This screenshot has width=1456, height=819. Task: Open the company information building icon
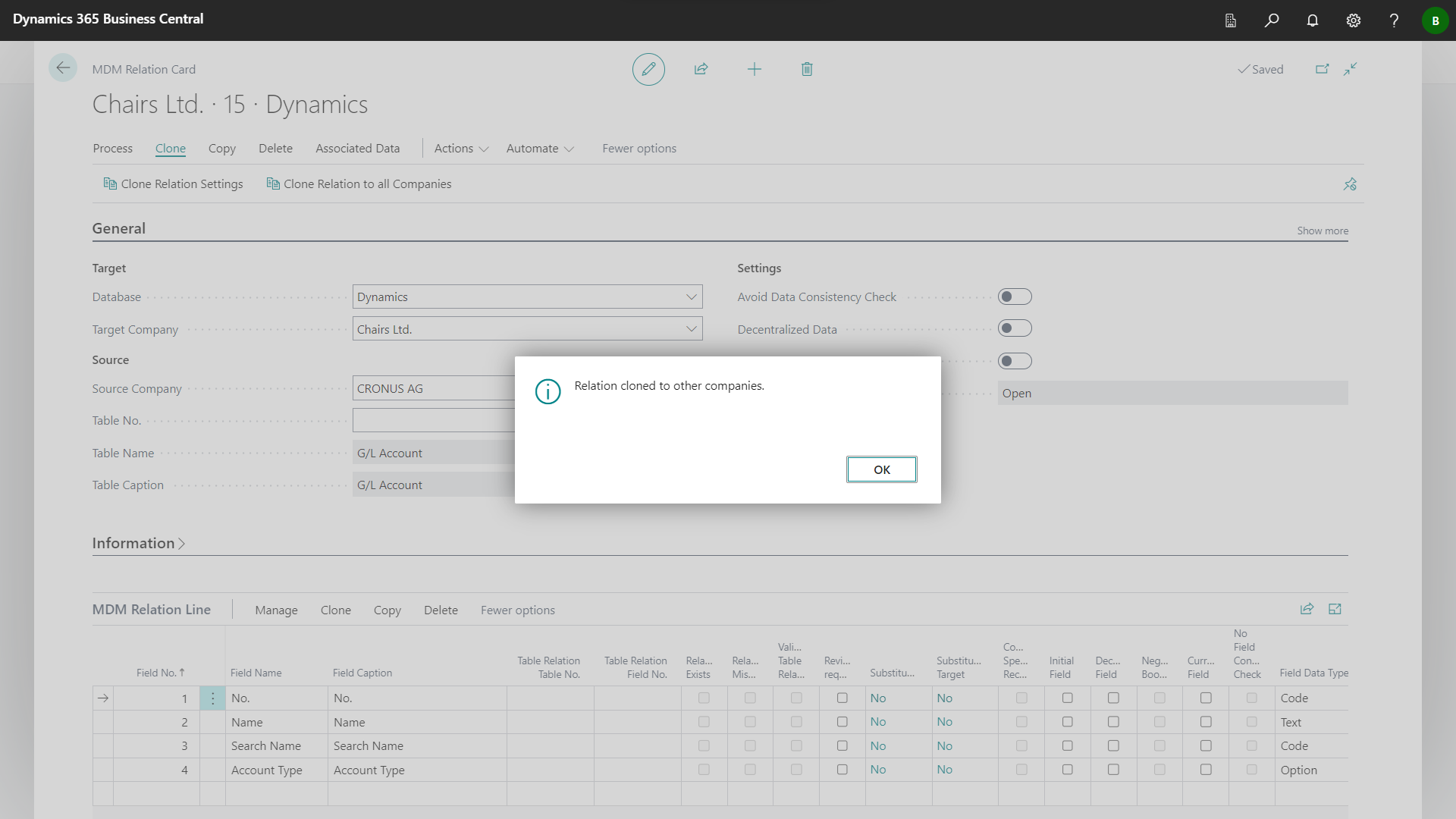point(1231,20)
